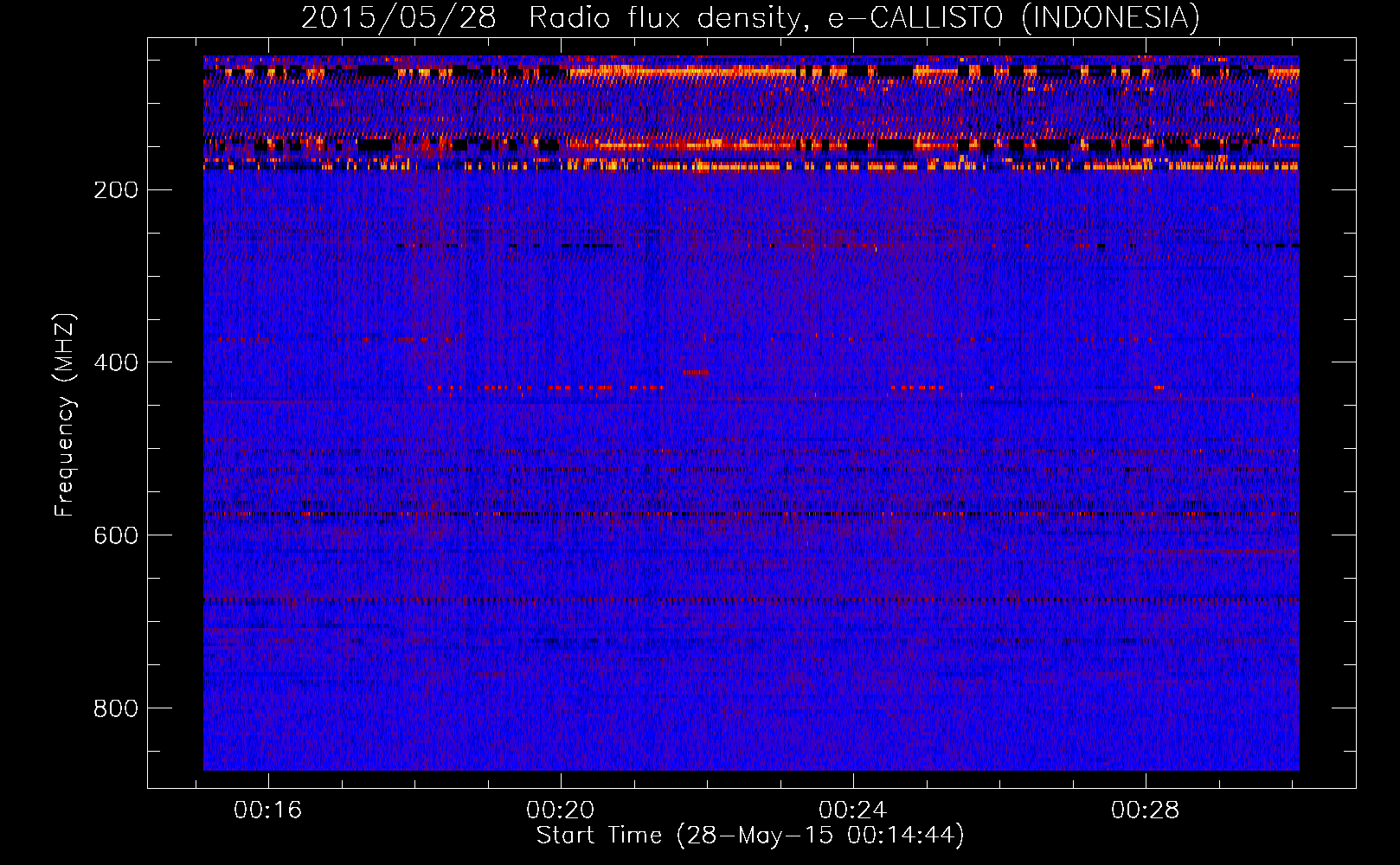Viewport: 1400px width, 865px height.
Task: Click the 00:20 time tick label
Action: click(561, 810)
